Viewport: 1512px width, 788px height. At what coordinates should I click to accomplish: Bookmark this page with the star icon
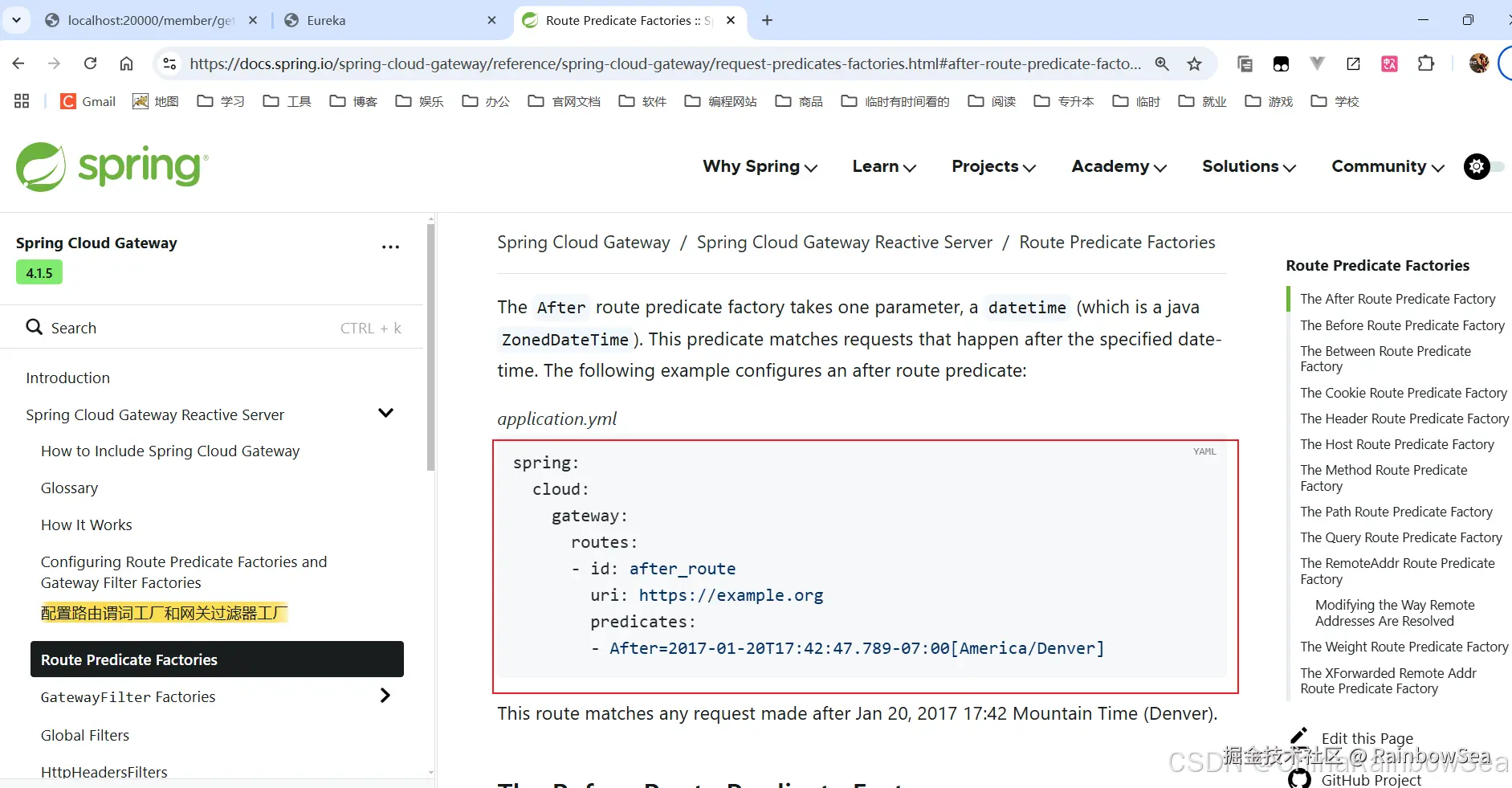click(x=1195, y=63)
